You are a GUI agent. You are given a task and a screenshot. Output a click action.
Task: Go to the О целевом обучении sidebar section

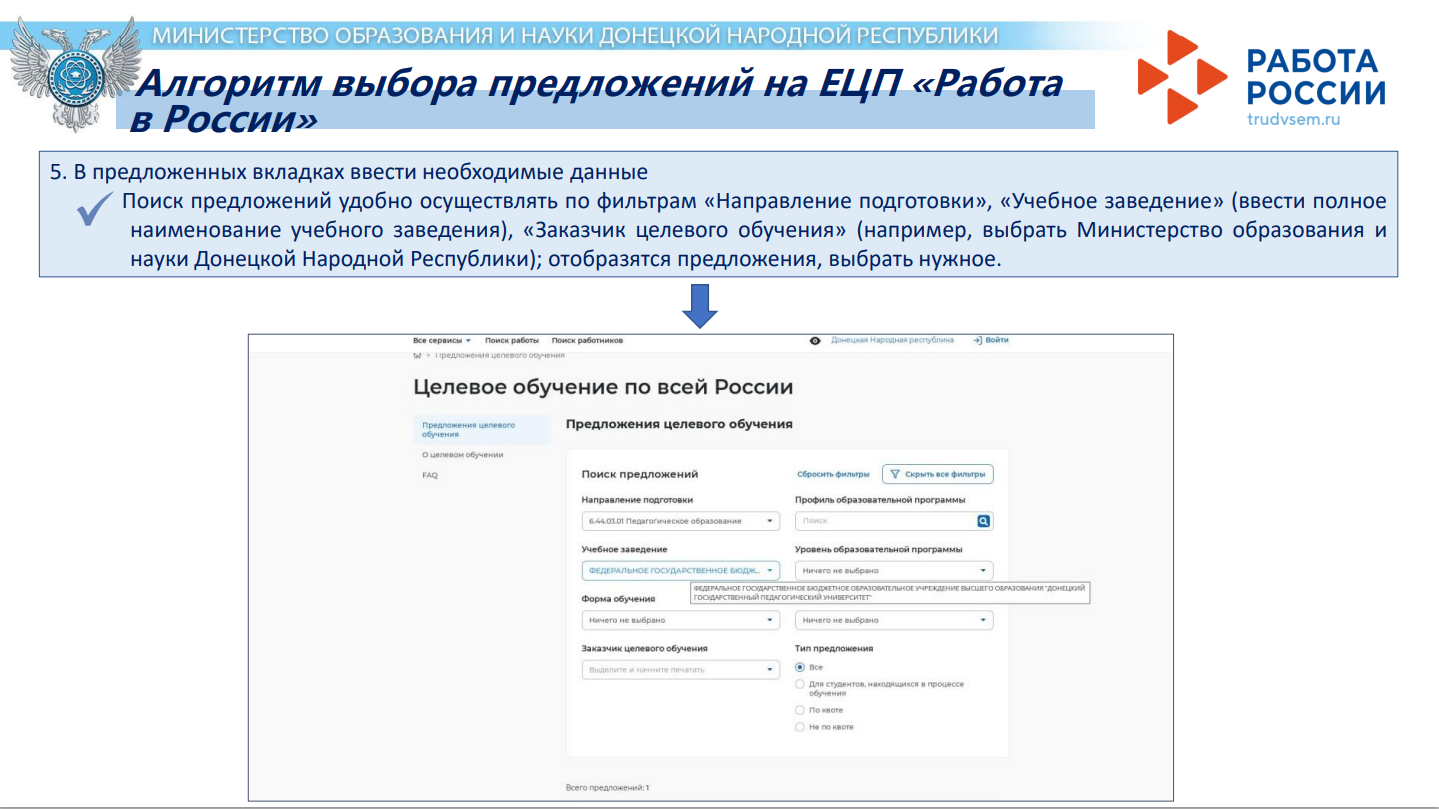click(463, 455)
